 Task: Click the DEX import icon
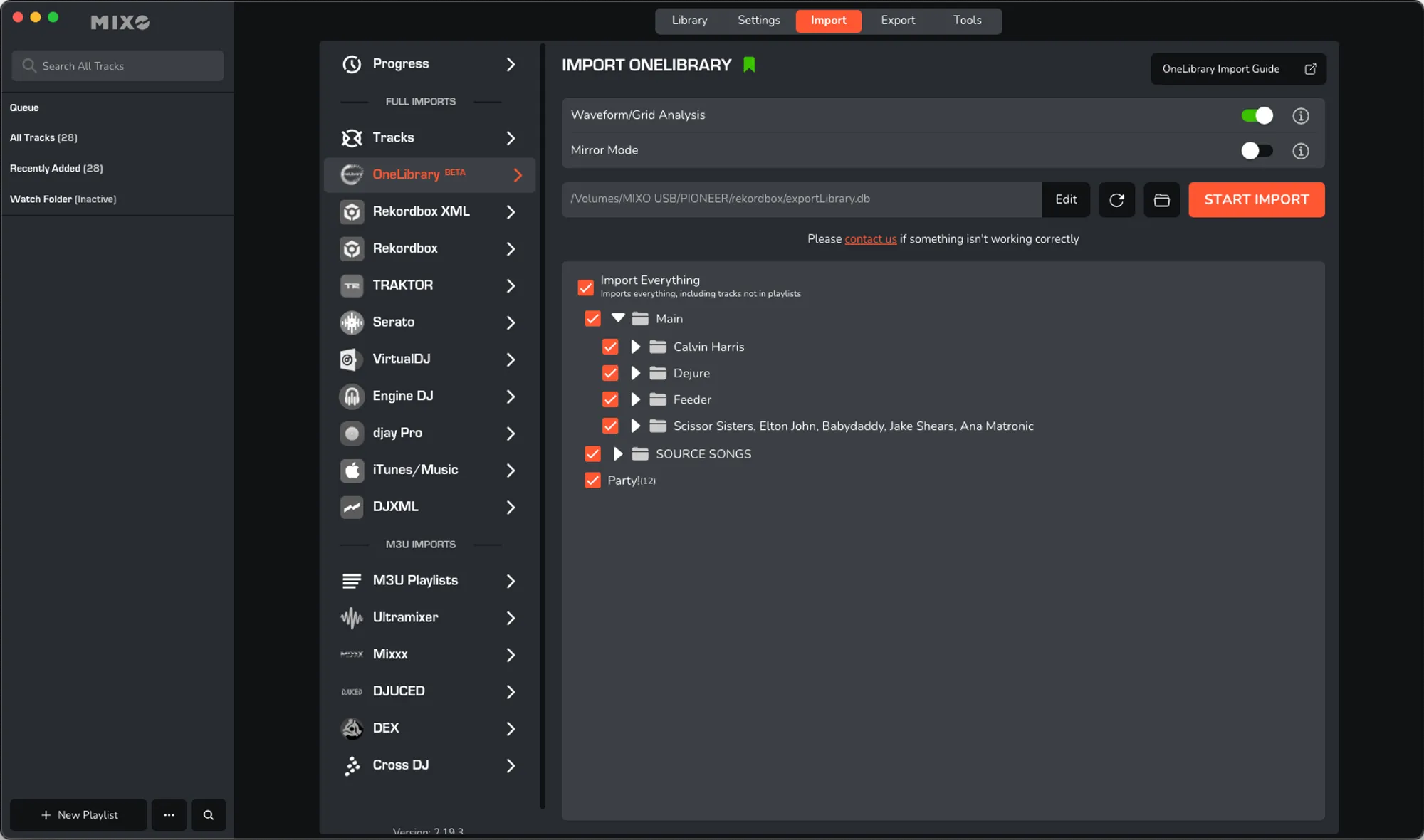352,728
